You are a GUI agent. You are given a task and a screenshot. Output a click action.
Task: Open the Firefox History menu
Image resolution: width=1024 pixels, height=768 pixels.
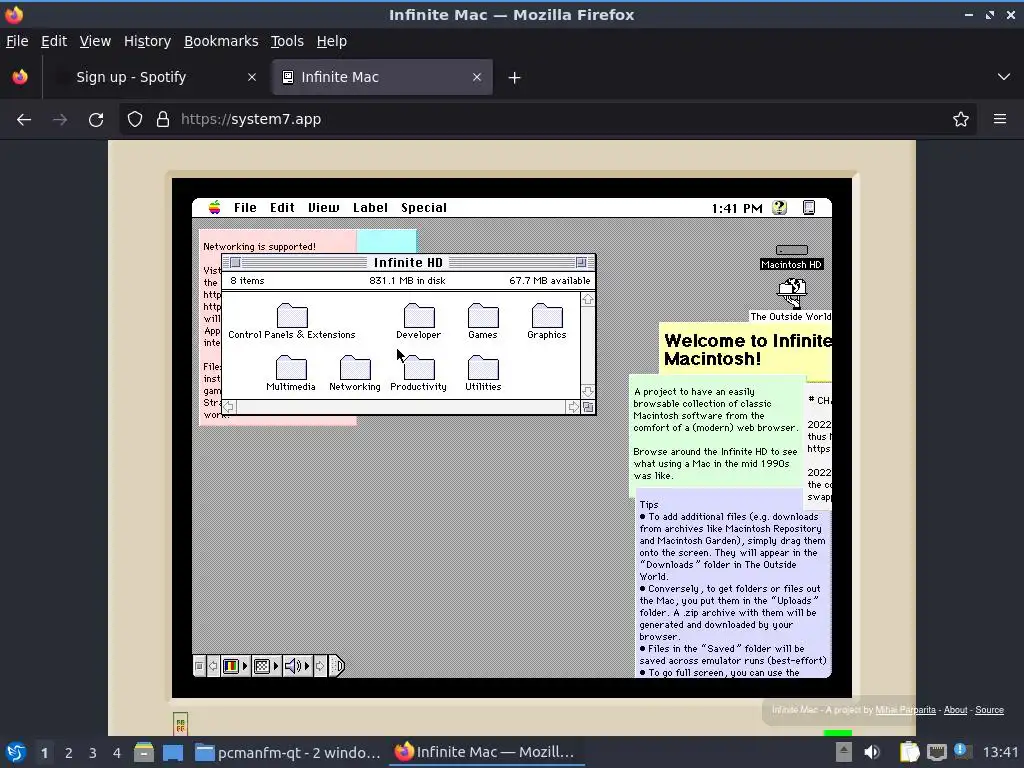(x=148, y=41)
